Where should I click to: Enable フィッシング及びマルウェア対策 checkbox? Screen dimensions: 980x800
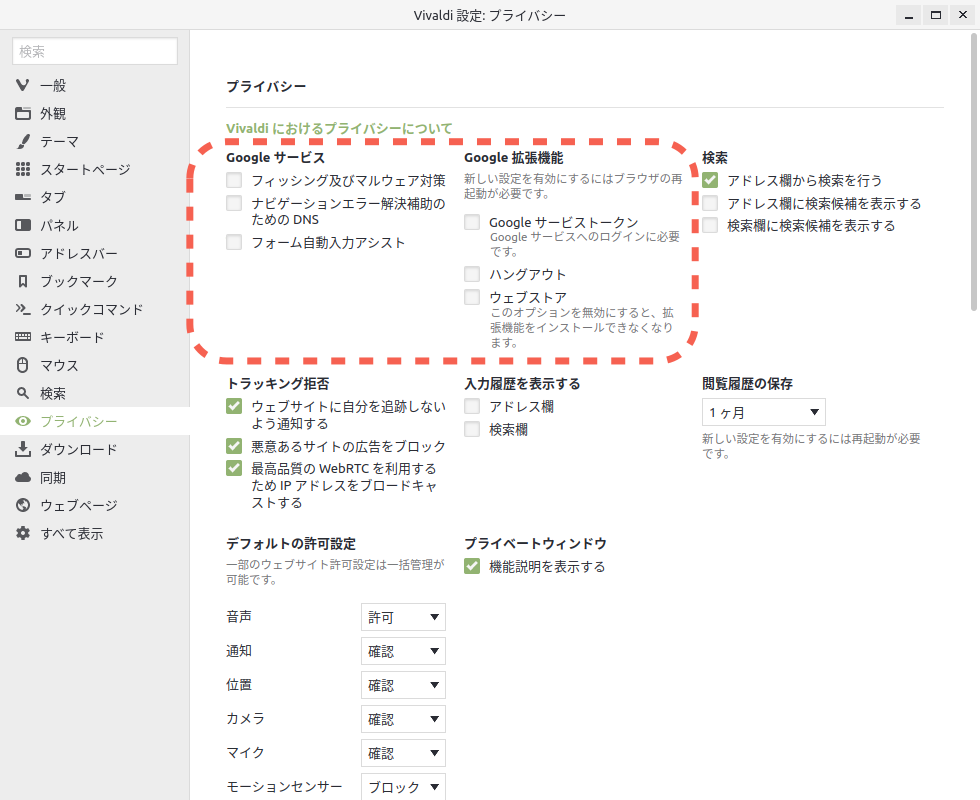pos(234,180)
